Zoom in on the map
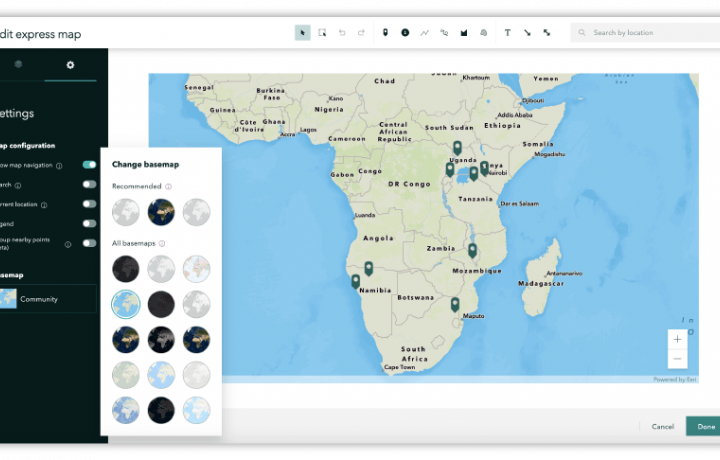720x460 pixels. (677, 339)
